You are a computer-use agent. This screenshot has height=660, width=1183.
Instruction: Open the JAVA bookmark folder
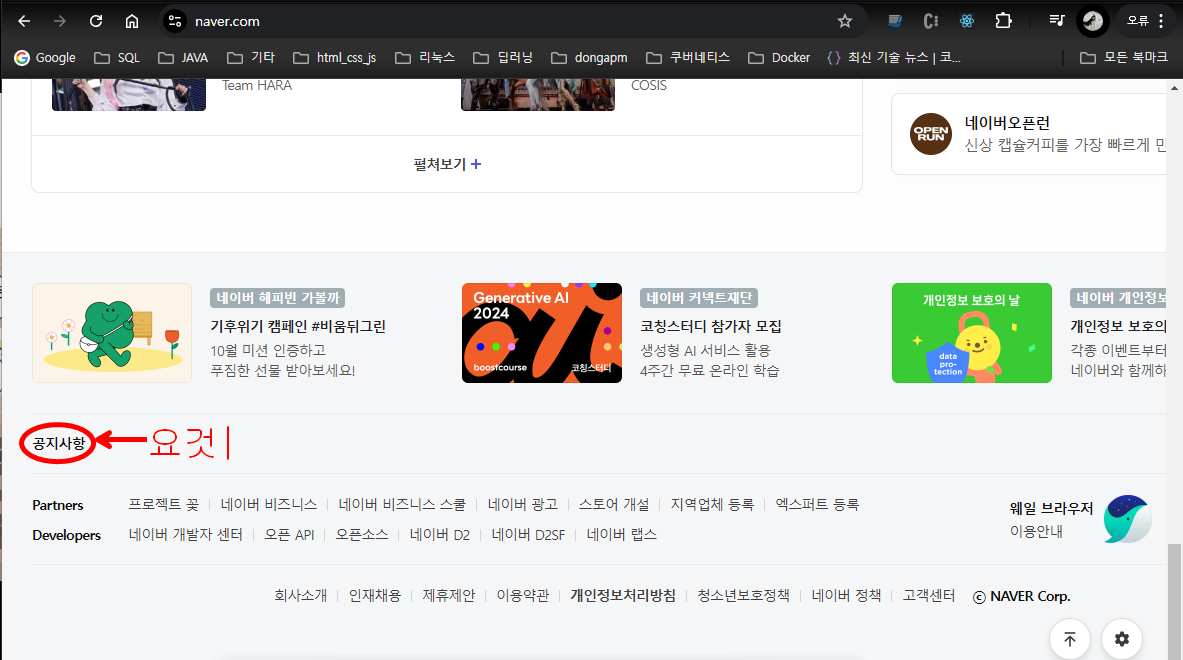(x=183, y=57)
